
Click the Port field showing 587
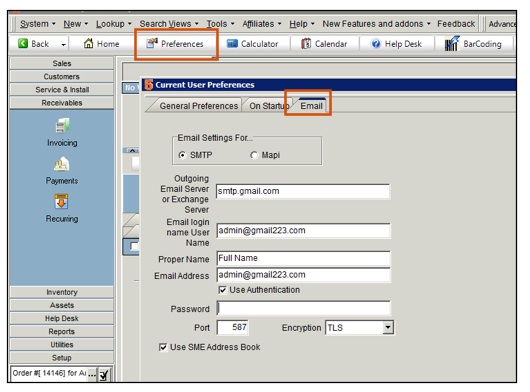(233, 327)
